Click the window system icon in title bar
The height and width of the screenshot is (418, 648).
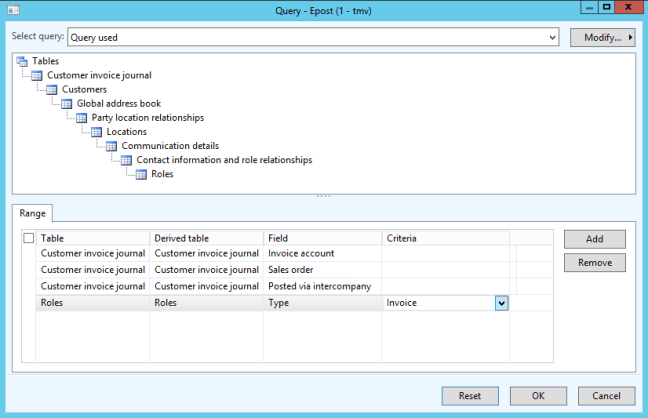(x=14, y=10)
